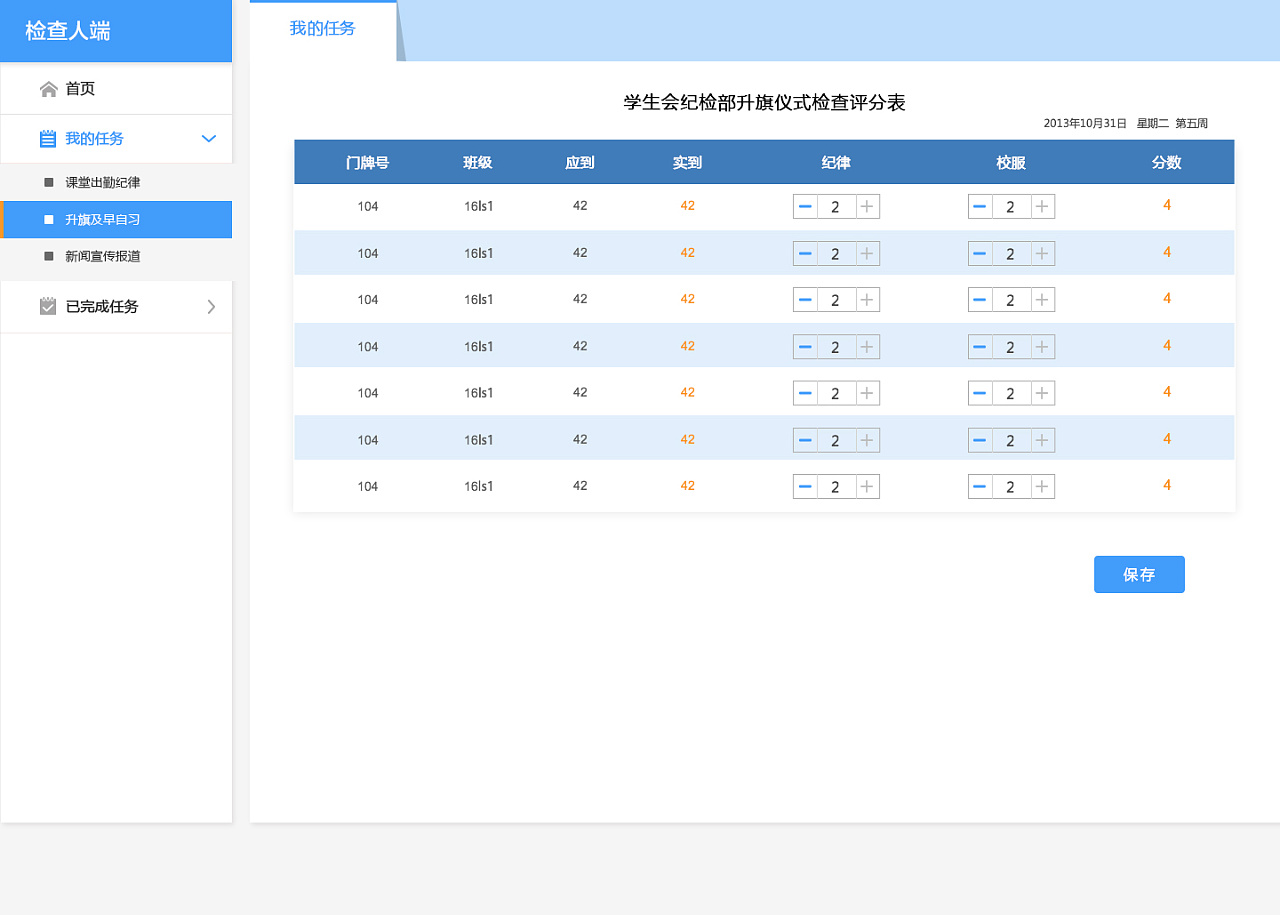Click the calendar icon beside 我的任务
This screenshot has width=1280, height=915.
pyautogui.click(x=48, y=138)
